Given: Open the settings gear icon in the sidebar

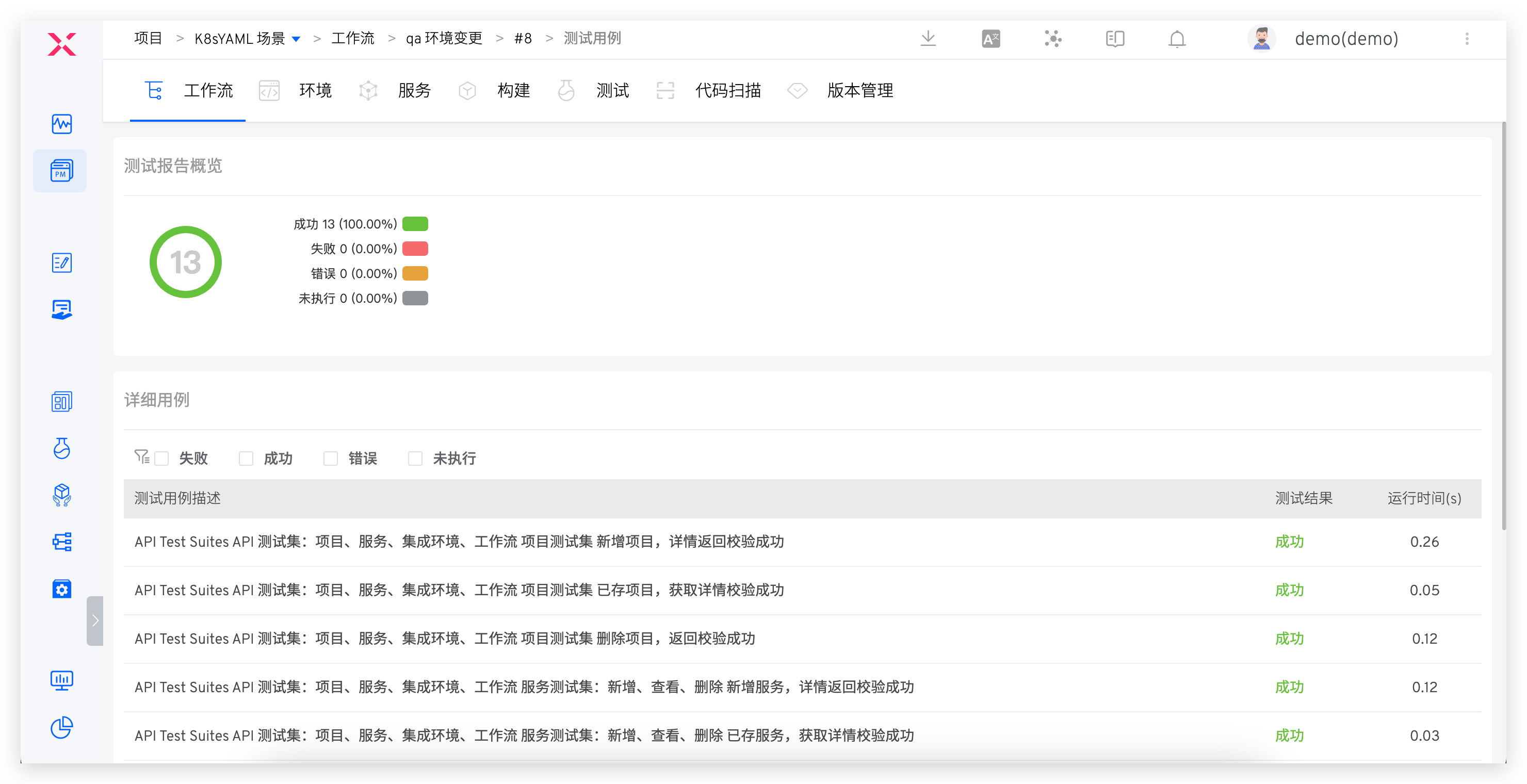Looking at the screenshot, I should point(62,589).
